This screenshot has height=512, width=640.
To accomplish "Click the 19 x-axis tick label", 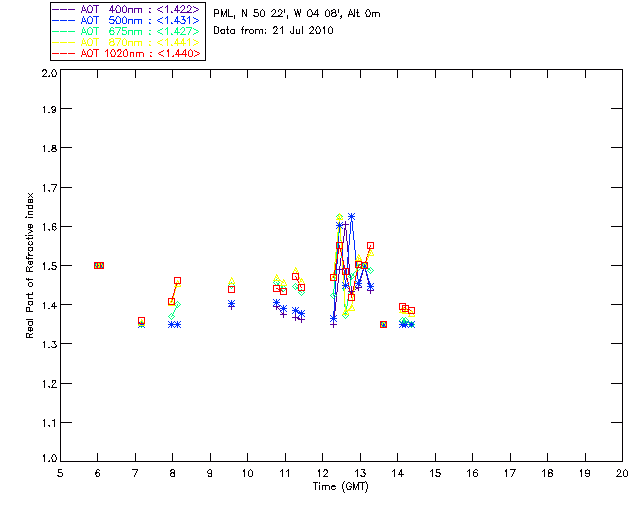I will tap(585, 473).
